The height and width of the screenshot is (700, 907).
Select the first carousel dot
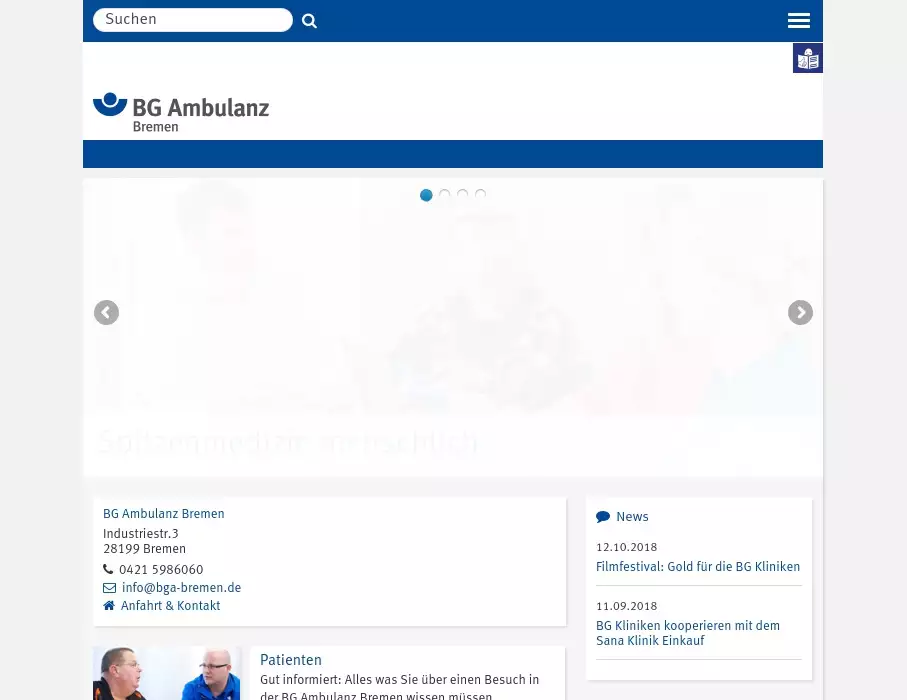pyautogui.click(x=426, y=195)
